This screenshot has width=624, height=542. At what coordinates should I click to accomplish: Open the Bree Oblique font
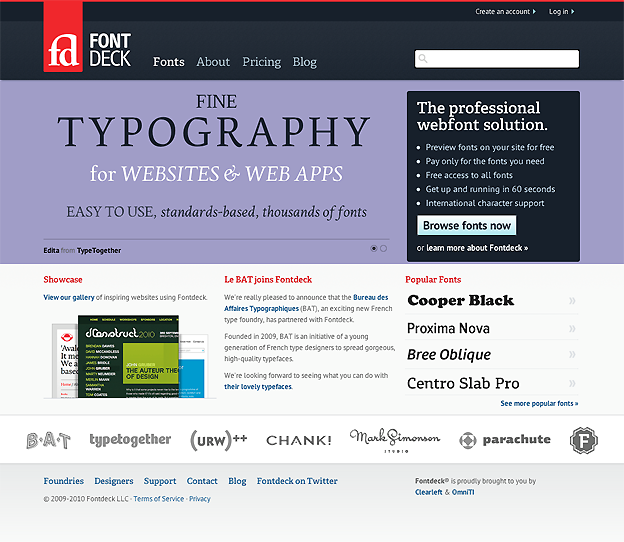coord(449,355)
